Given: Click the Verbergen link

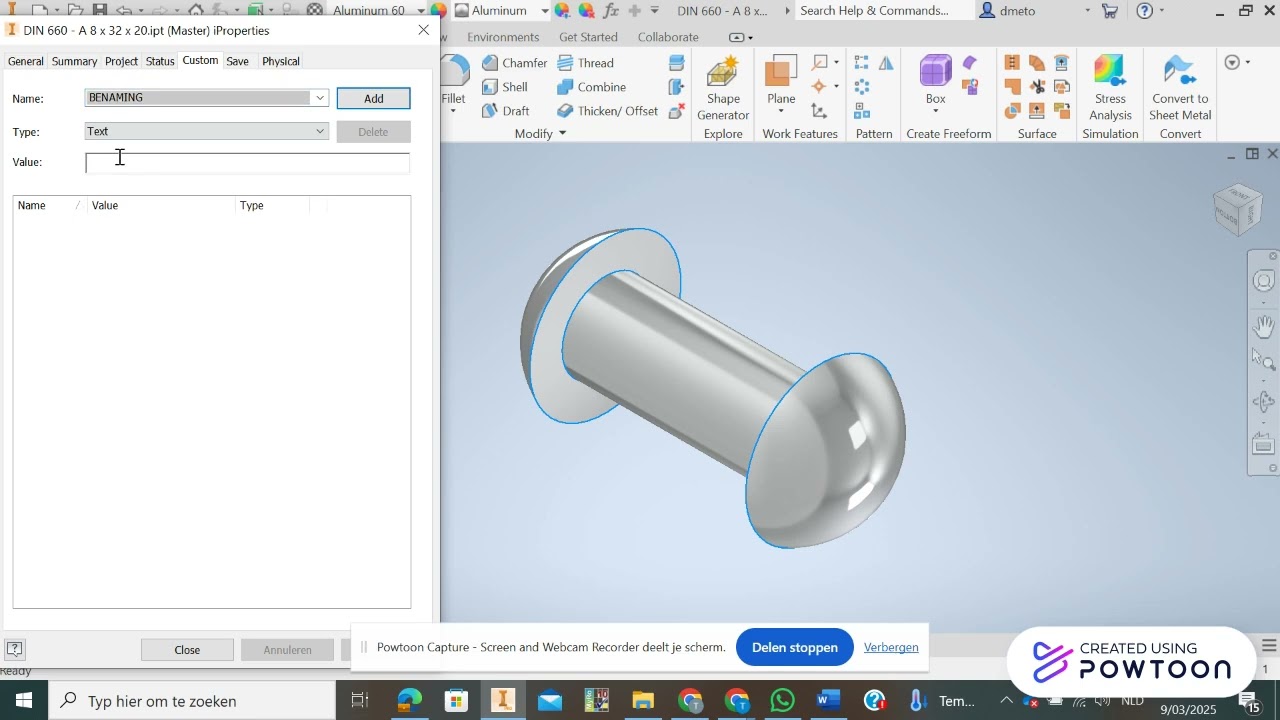Looking at the screenshot, I should pos(891,647).
